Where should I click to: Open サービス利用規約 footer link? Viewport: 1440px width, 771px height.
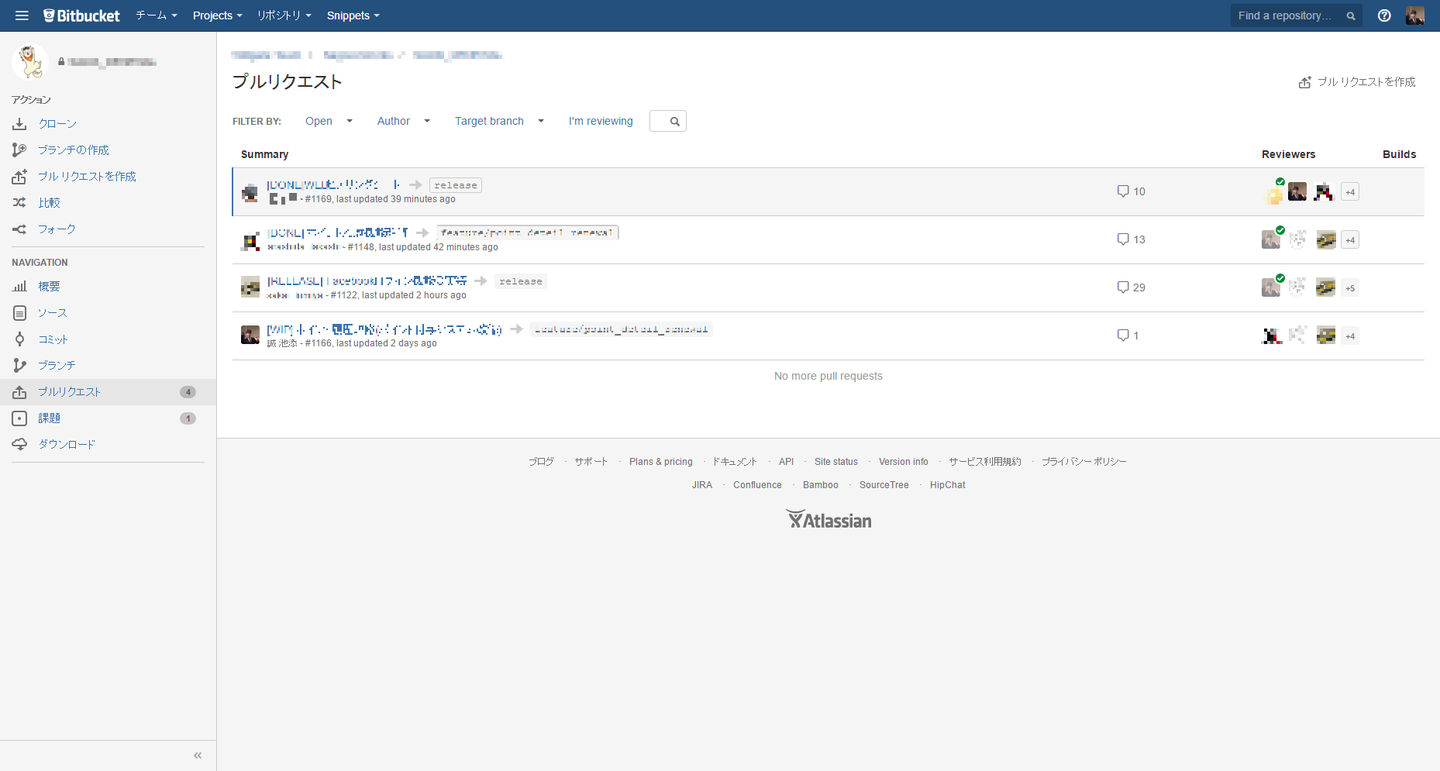(x=985, y=462)
